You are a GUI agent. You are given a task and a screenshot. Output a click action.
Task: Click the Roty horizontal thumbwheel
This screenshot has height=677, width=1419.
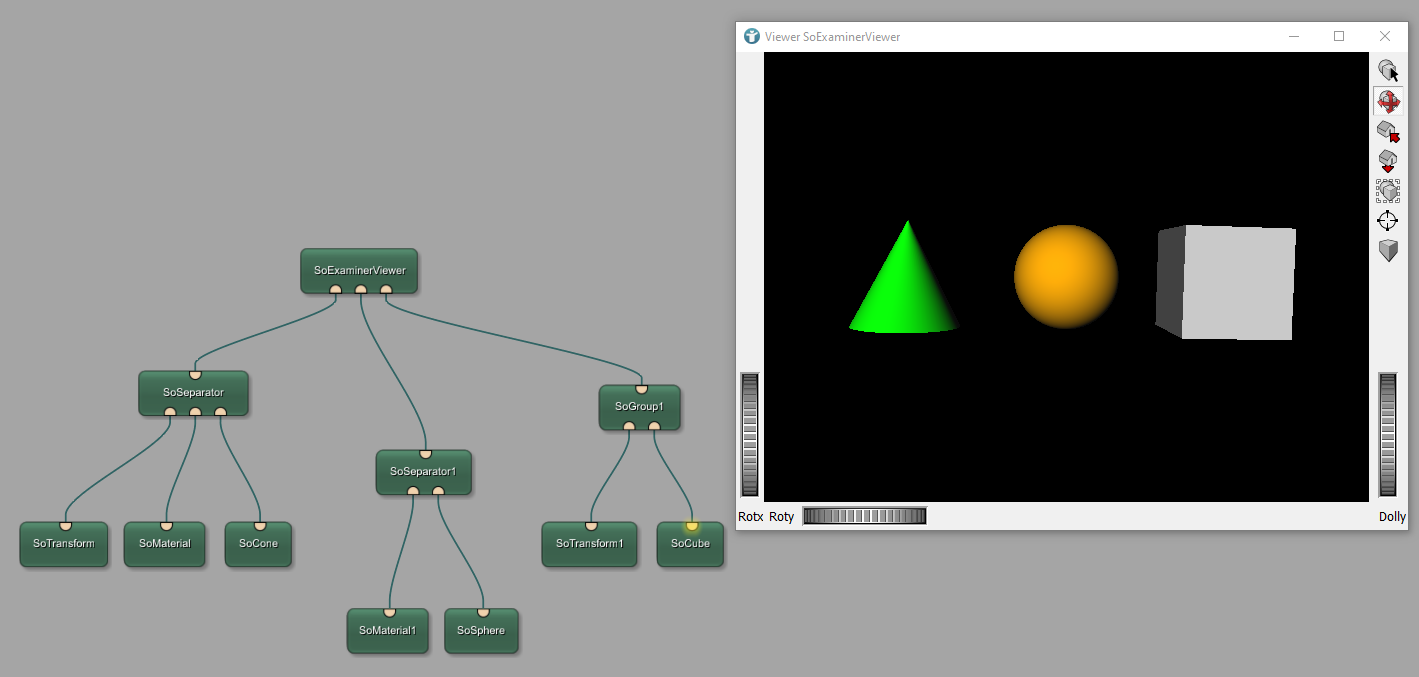point(864,516)
